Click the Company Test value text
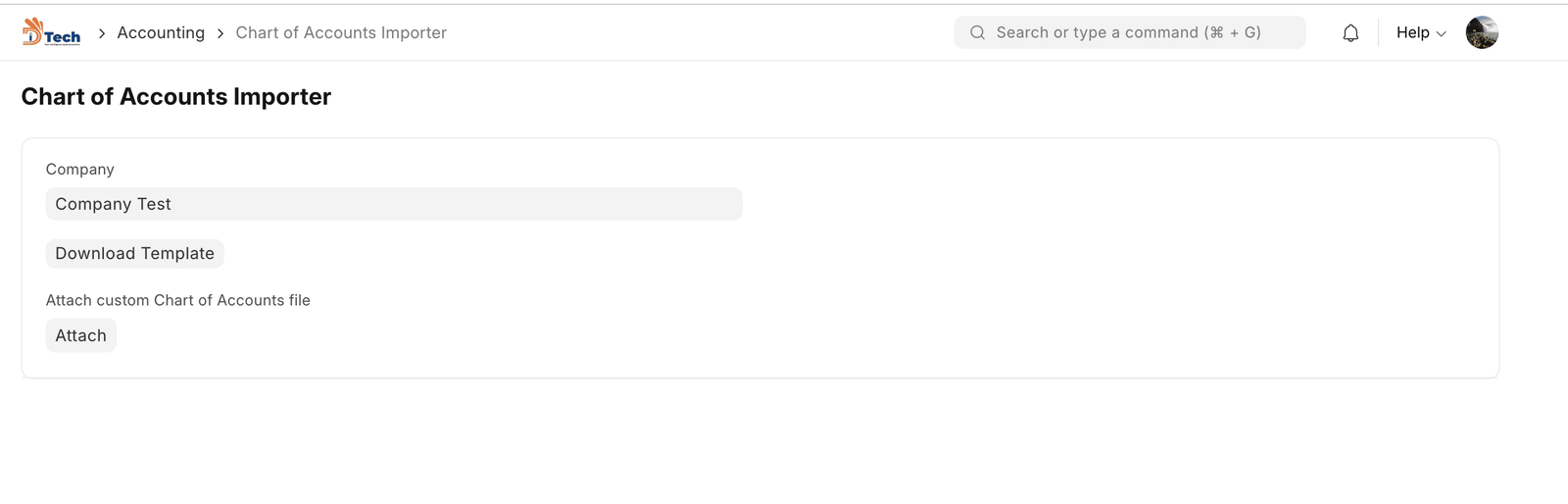Screen dimensions: 1568x504 click(113, 204)
